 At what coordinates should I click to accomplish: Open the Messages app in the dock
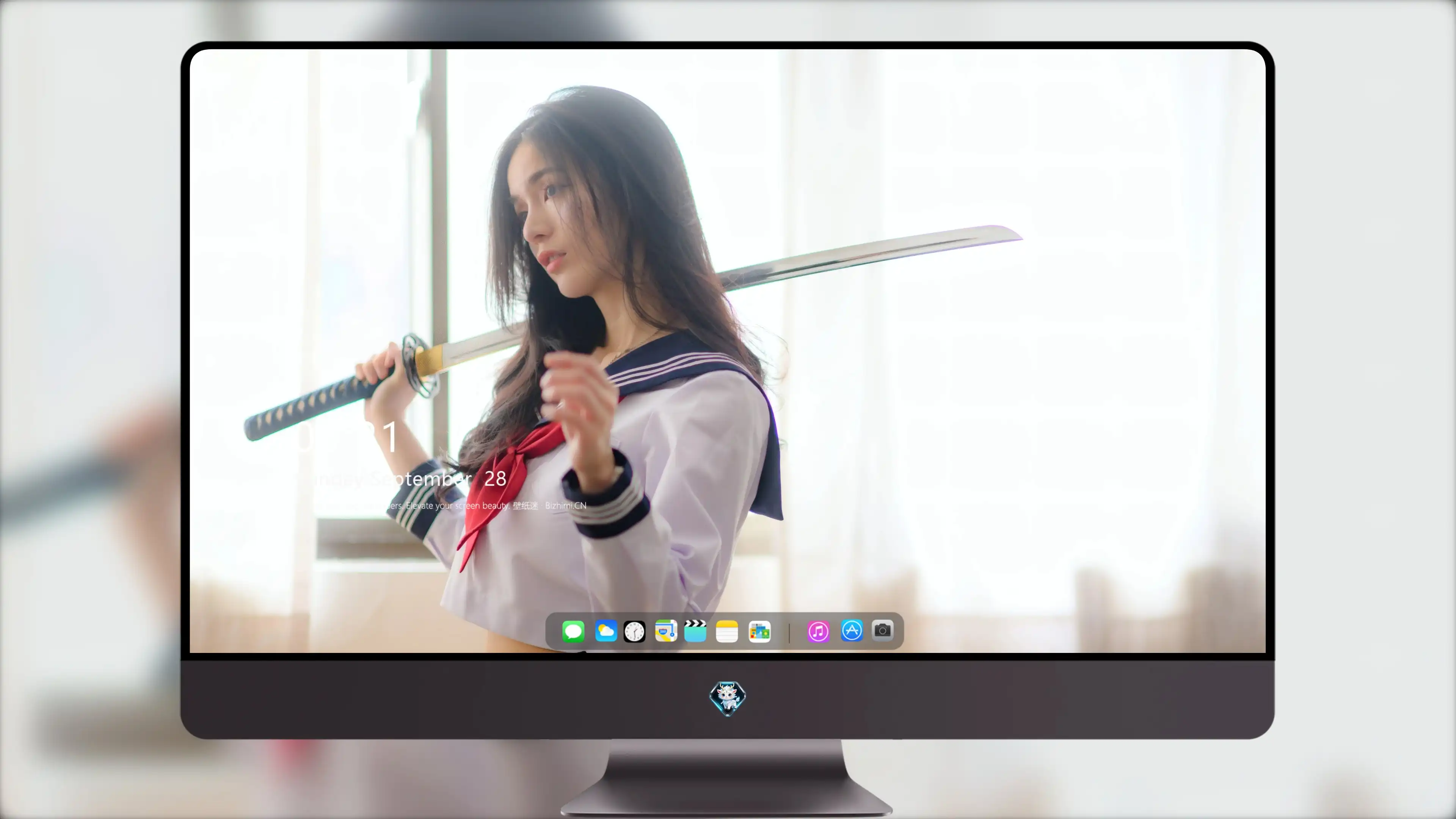tap(573, 631)
